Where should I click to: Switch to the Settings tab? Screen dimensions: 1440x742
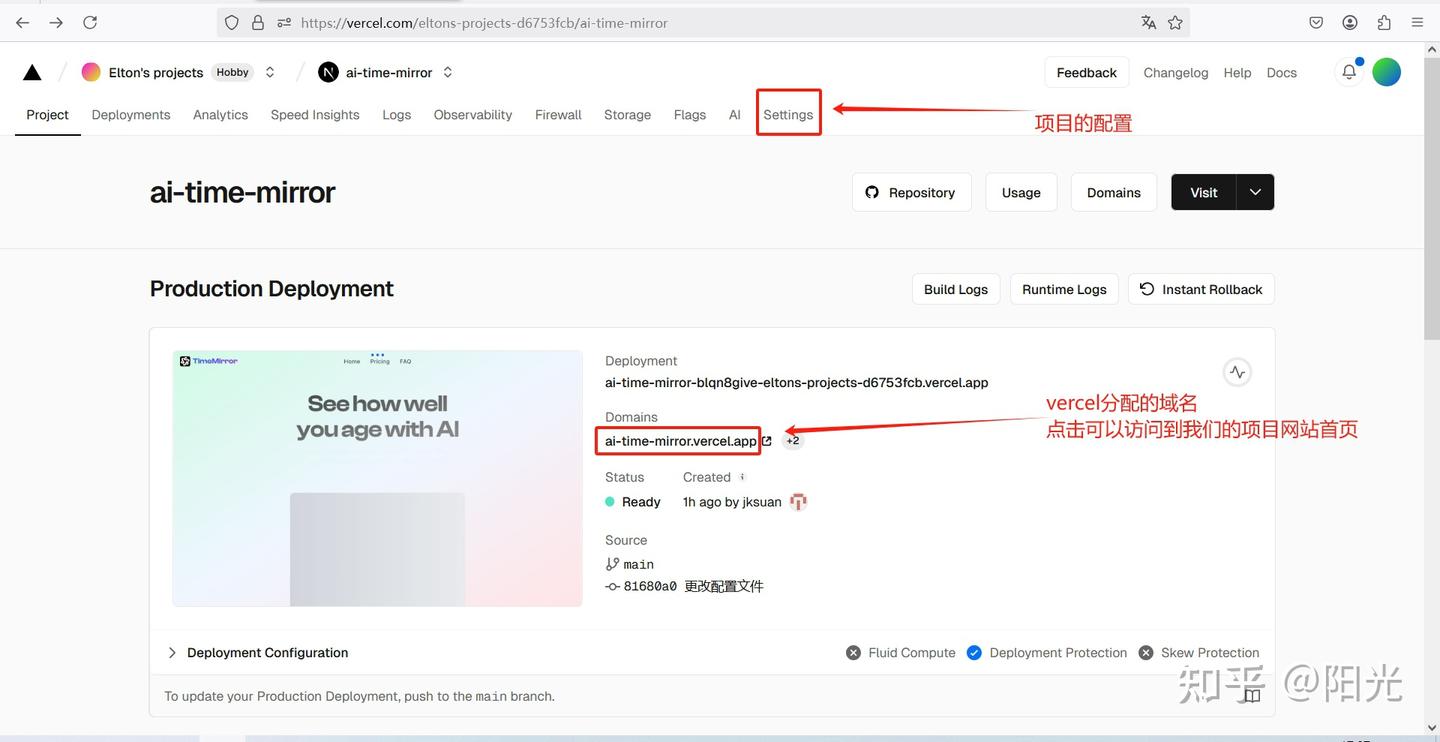pyautogui.click(x=788, y=114)
